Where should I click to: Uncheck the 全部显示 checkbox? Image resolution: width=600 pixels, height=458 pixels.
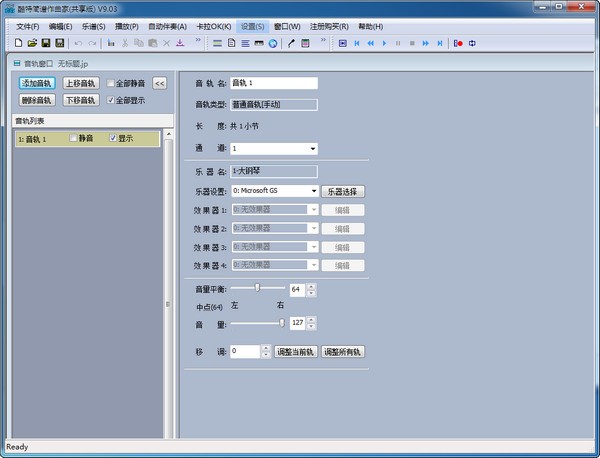[x=111, y=100]
